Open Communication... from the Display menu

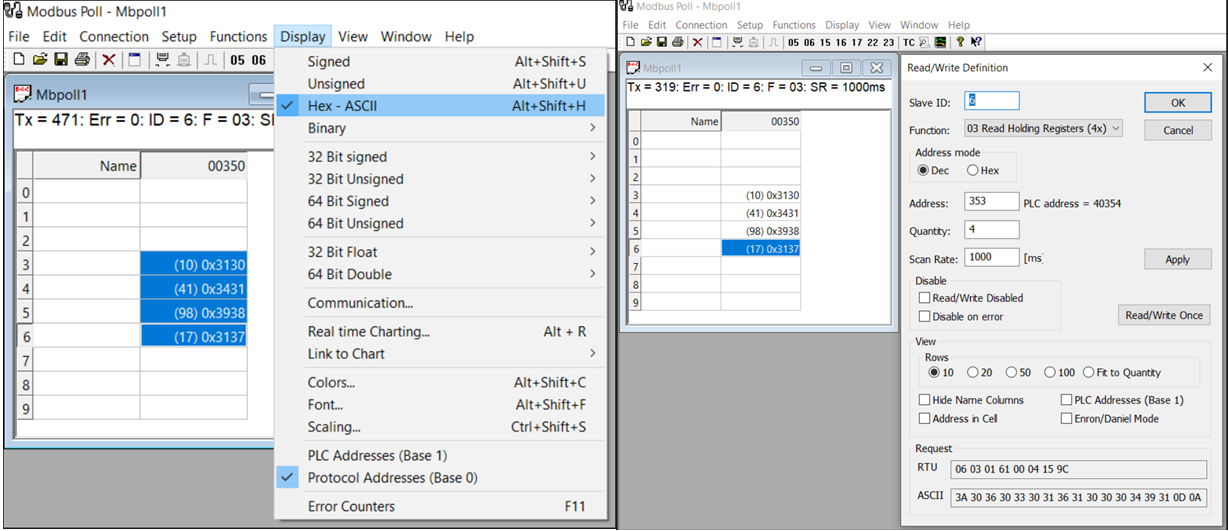click(440, 303)
